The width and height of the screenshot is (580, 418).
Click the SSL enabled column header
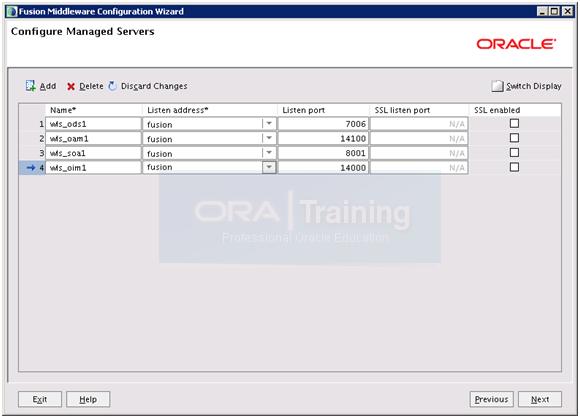(515, 110)
